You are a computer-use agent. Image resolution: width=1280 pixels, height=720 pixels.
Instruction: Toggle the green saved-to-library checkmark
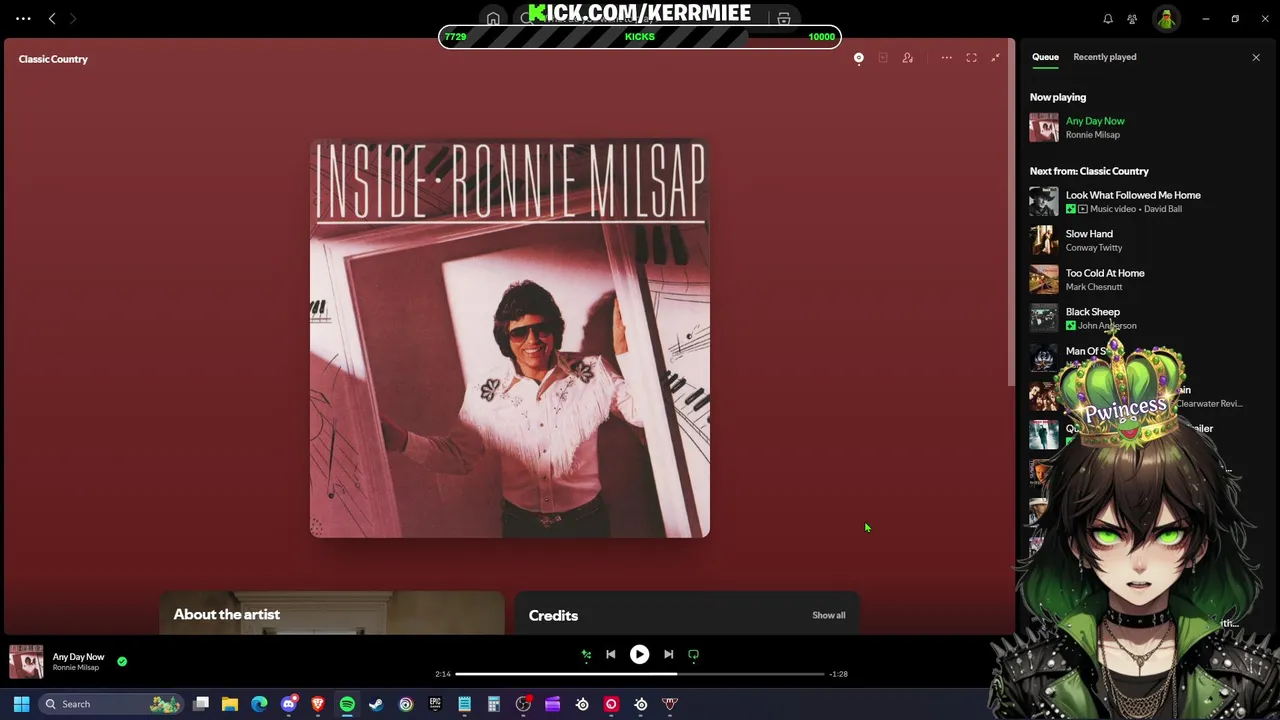tap(122, 661)
